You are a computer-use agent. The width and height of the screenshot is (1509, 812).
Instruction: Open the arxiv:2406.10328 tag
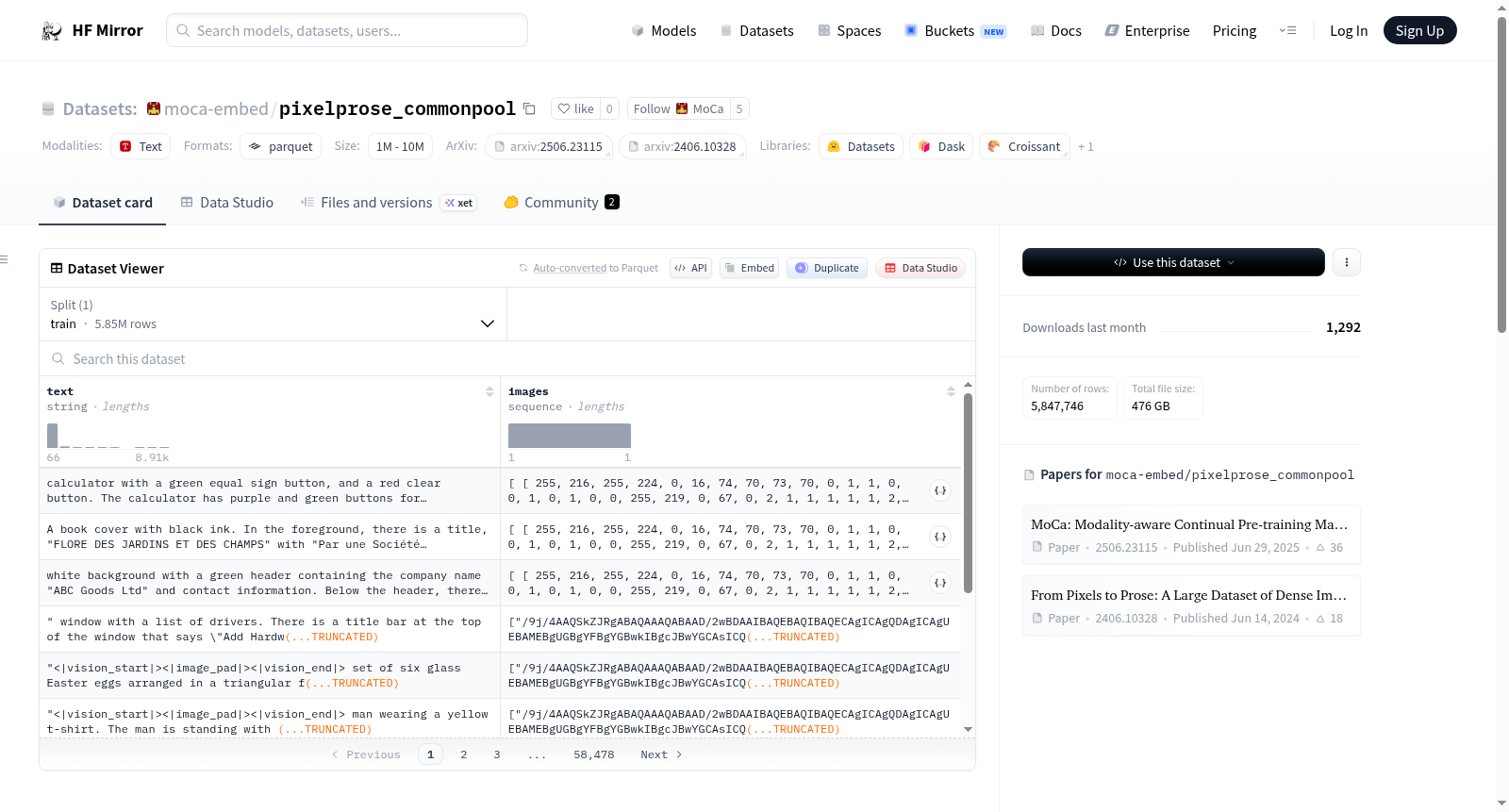(x=683, y=146)
